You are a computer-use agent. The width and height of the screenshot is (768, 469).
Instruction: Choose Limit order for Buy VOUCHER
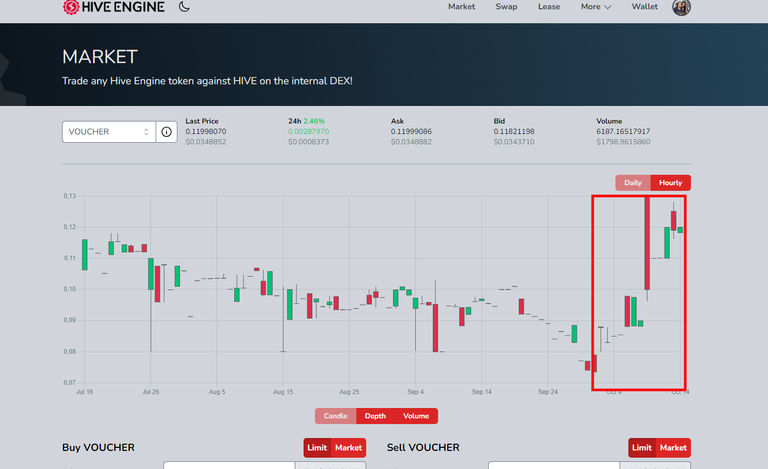click(317, 447)
